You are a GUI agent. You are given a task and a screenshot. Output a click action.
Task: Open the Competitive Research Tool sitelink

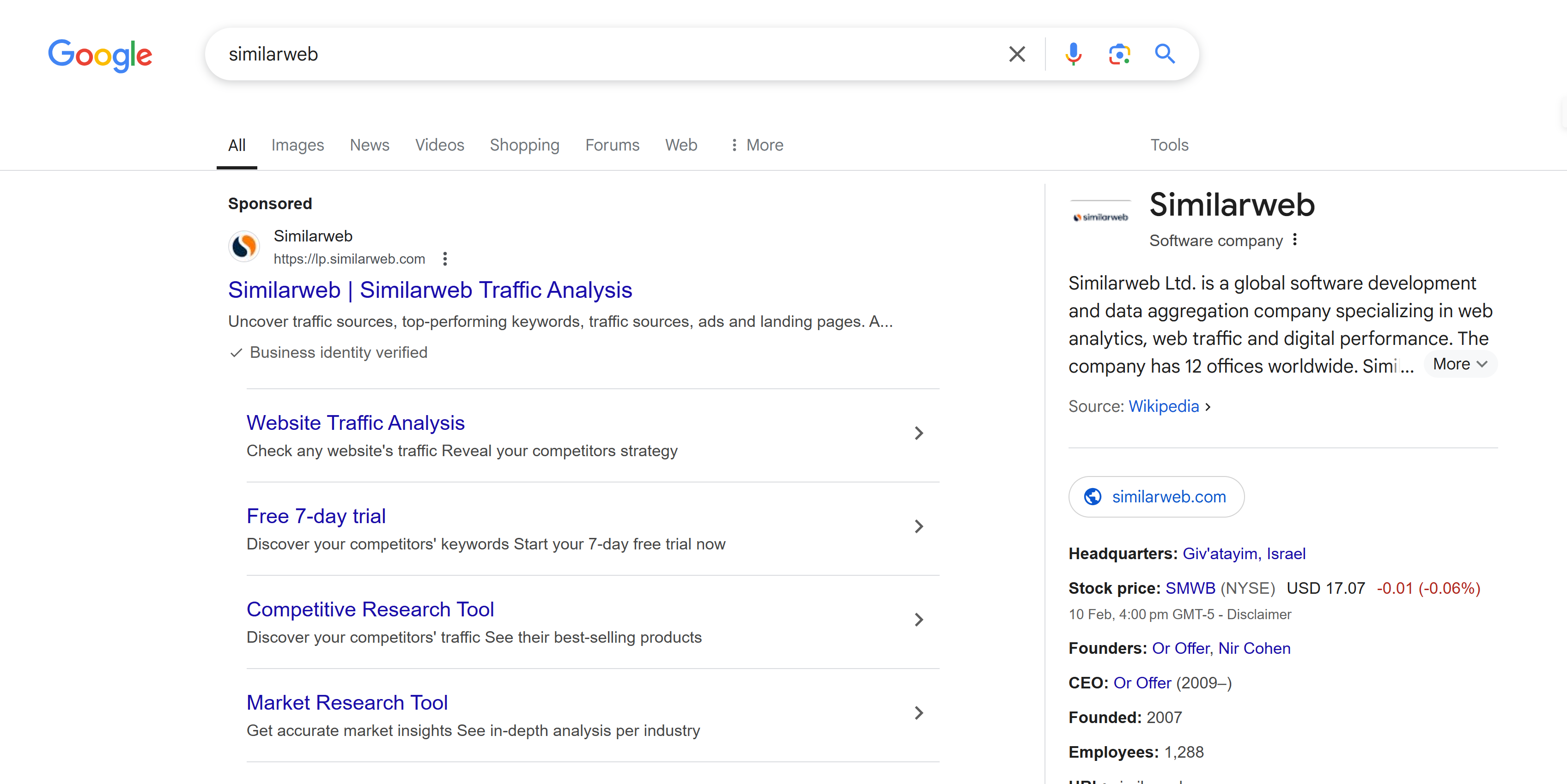(x=370, y=609)
